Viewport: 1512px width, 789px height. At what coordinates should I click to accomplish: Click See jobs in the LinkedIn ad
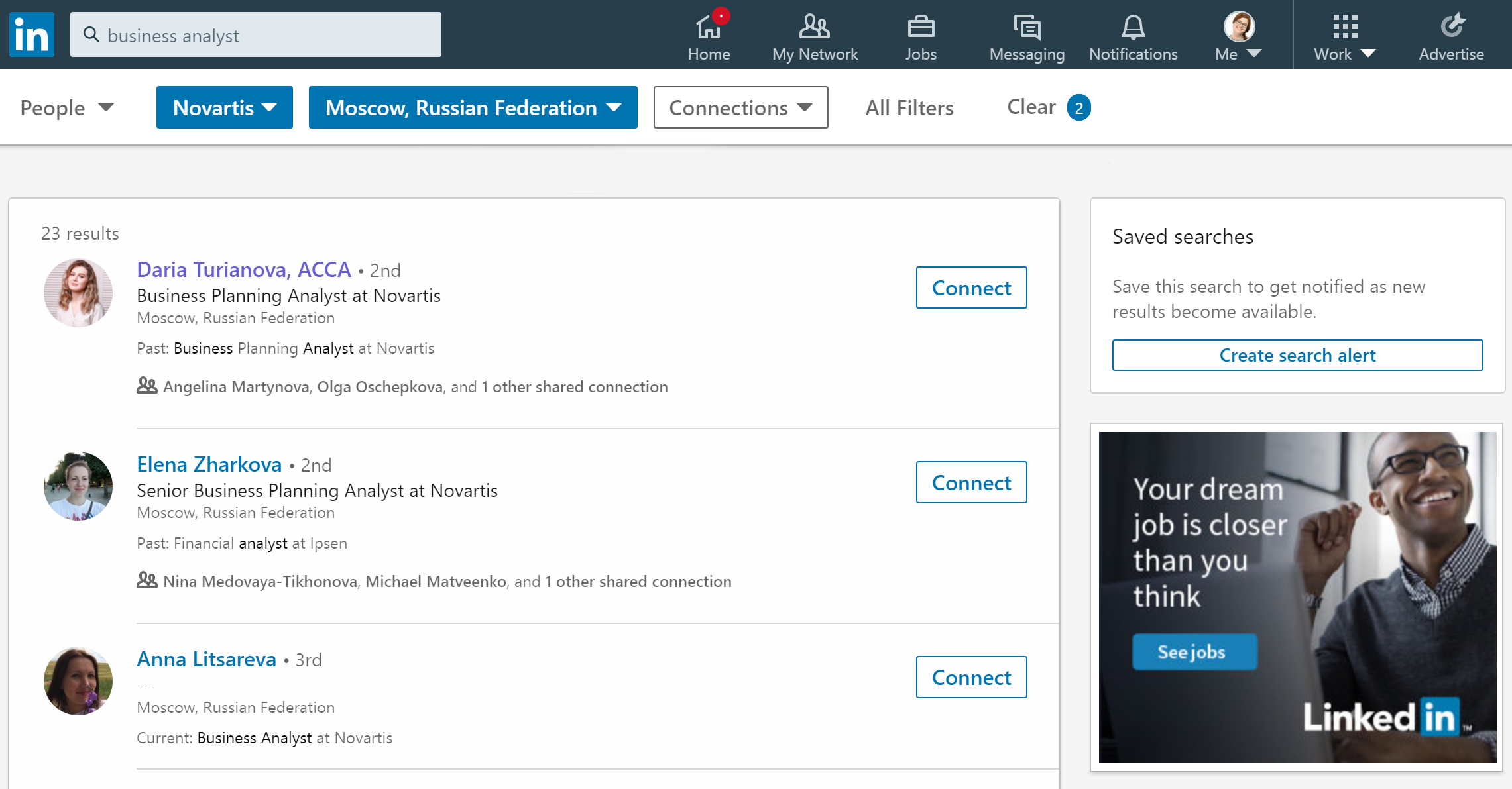[1194, 652]
